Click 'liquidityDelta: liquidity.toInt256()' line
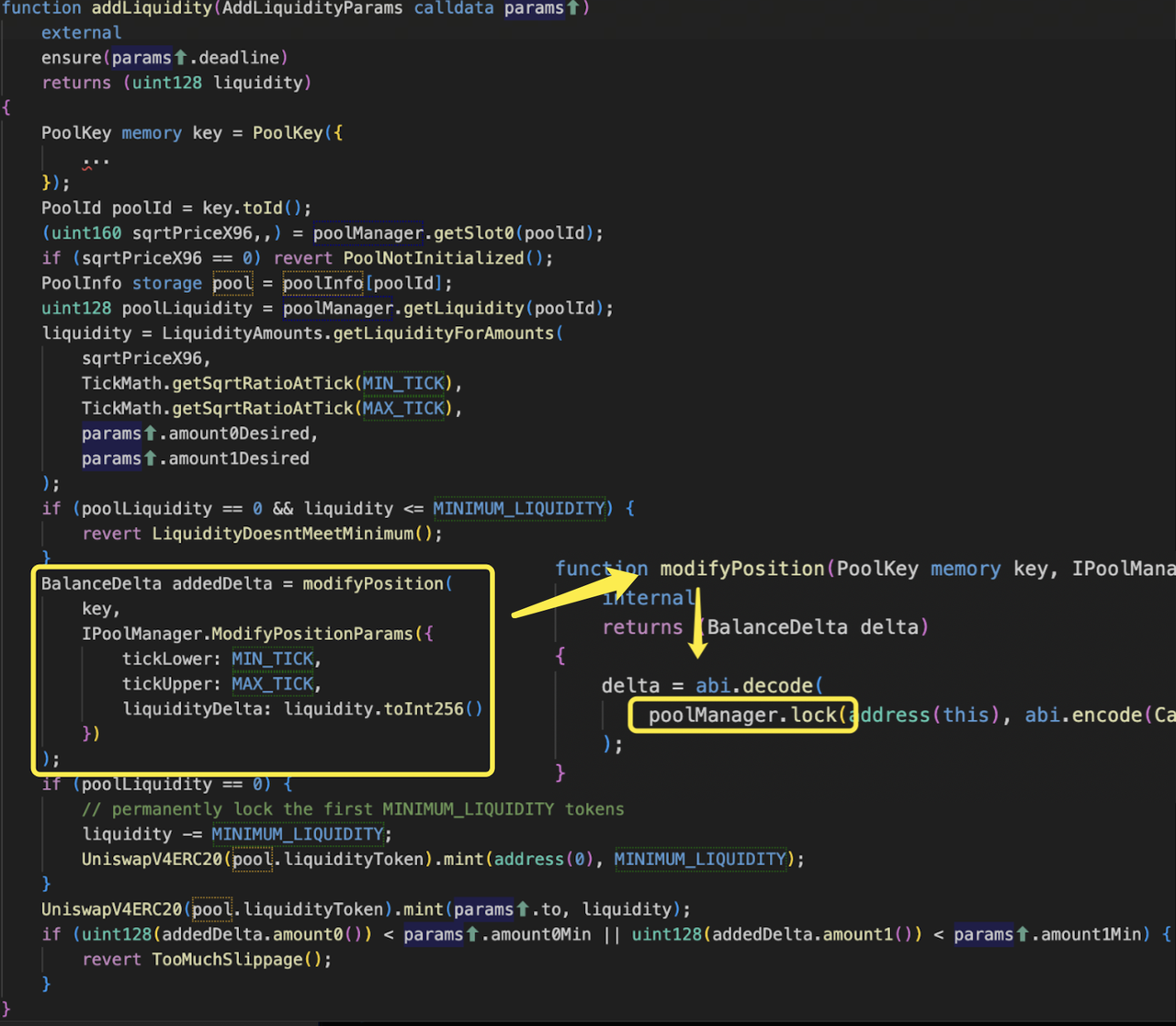 [302, 709]
